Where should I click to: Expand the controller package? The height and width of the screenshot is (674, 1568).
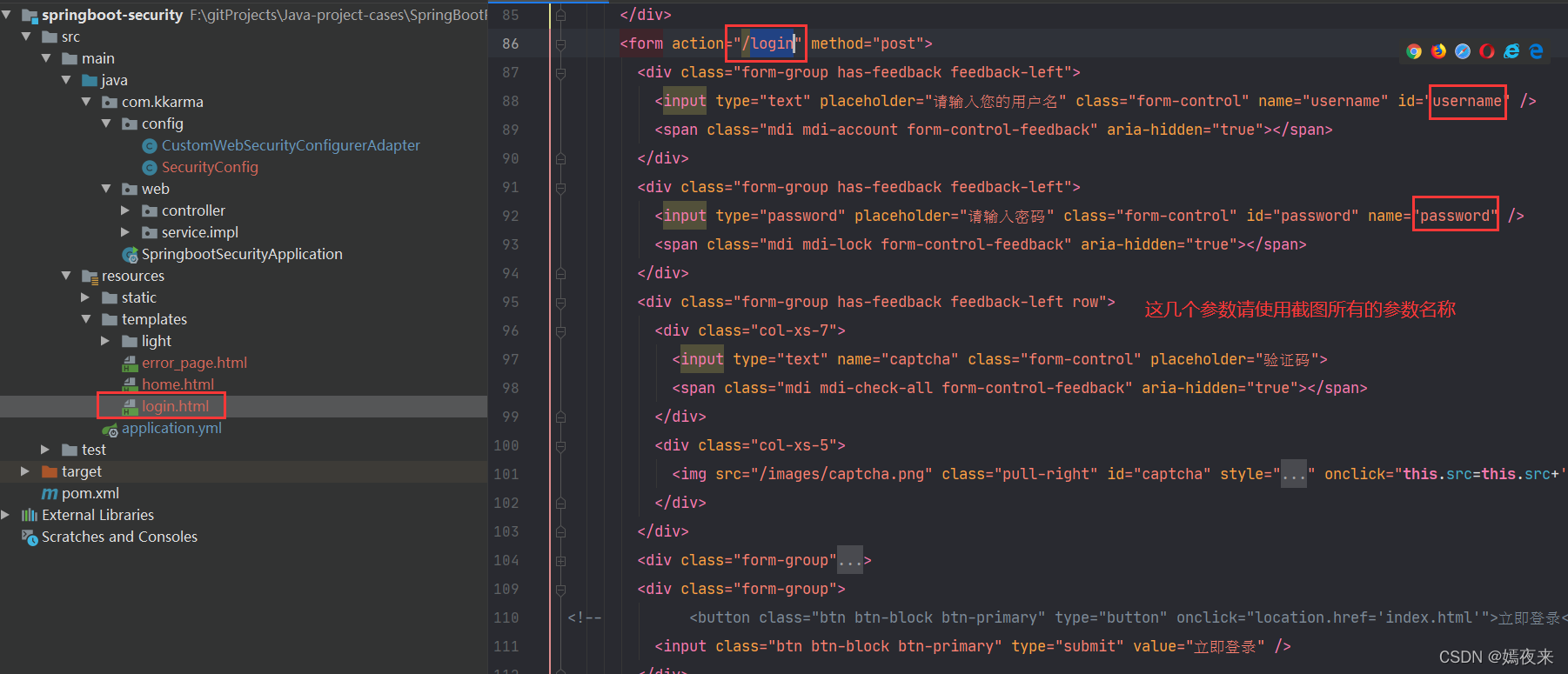coord(125,210)
